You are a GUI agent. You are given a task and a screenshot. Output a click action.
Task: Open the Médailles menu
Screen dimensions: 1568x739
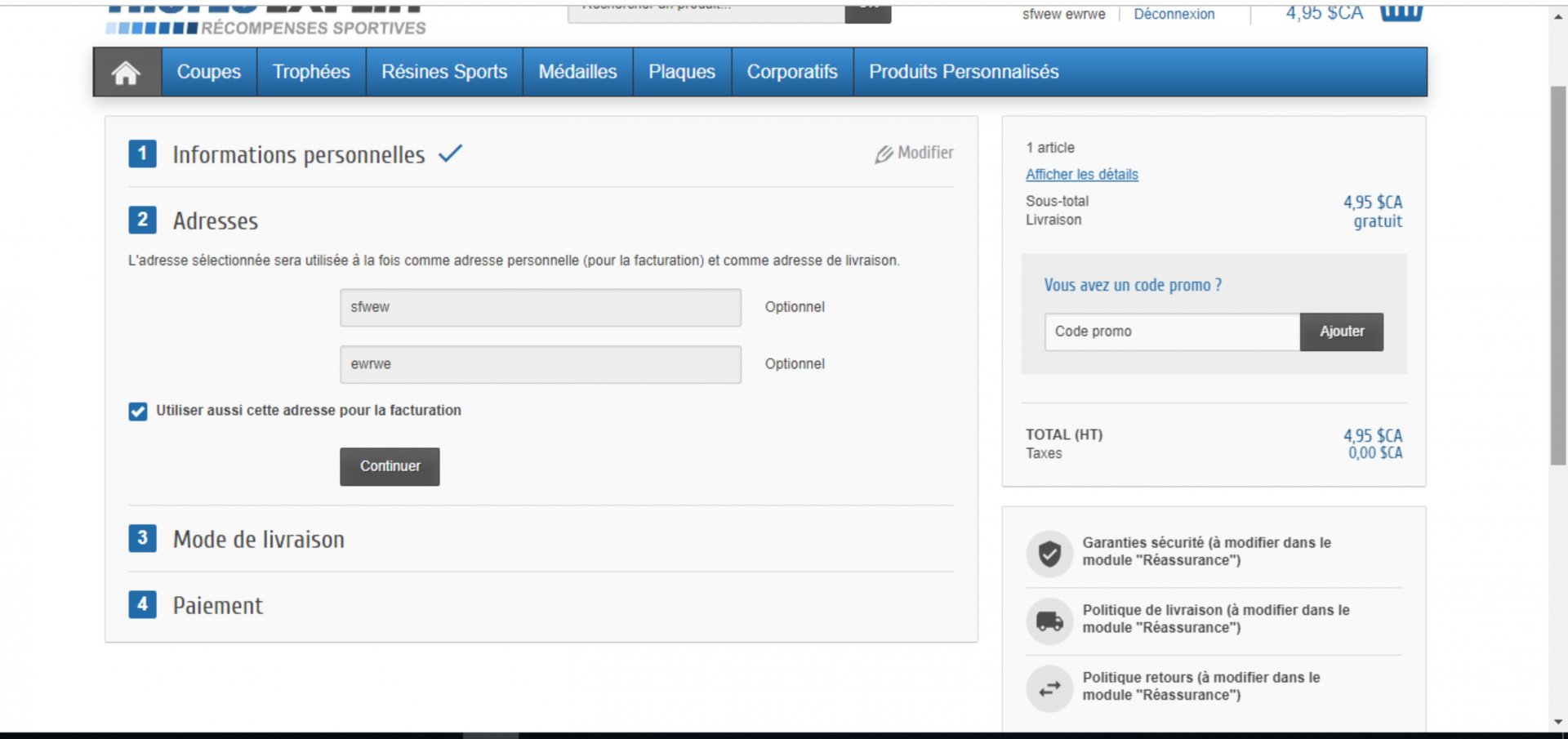[577, 72]
